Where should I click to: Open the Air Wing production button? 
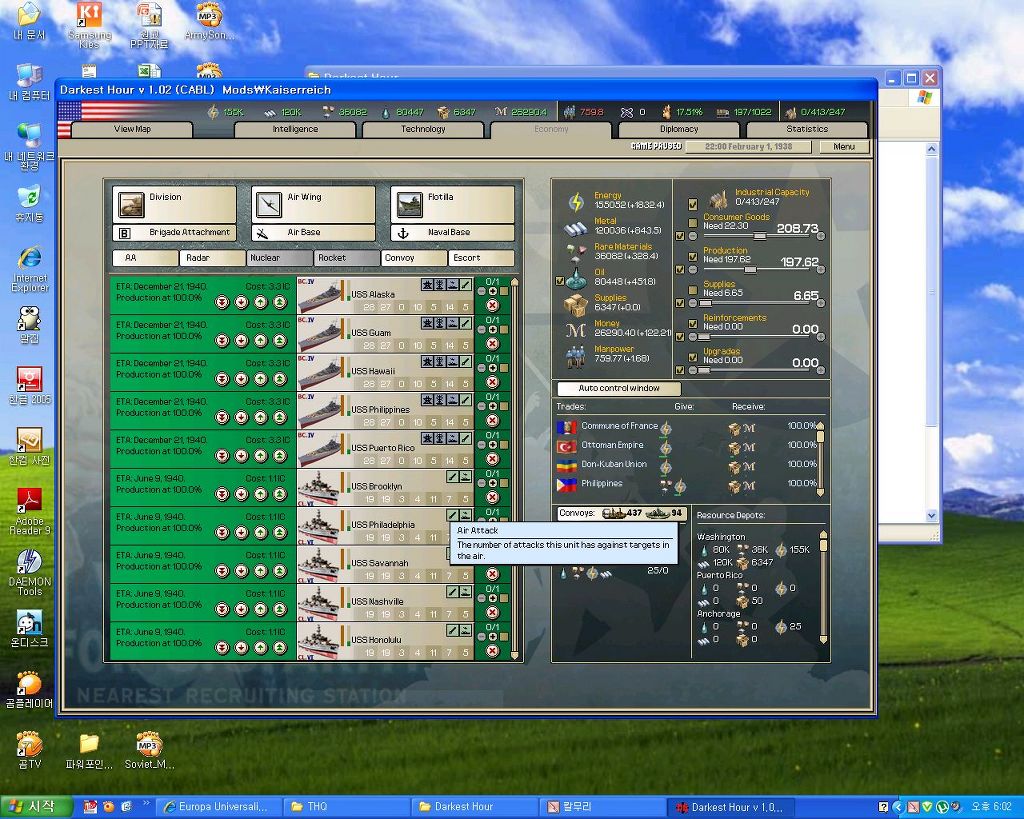(x=313, y=204)
